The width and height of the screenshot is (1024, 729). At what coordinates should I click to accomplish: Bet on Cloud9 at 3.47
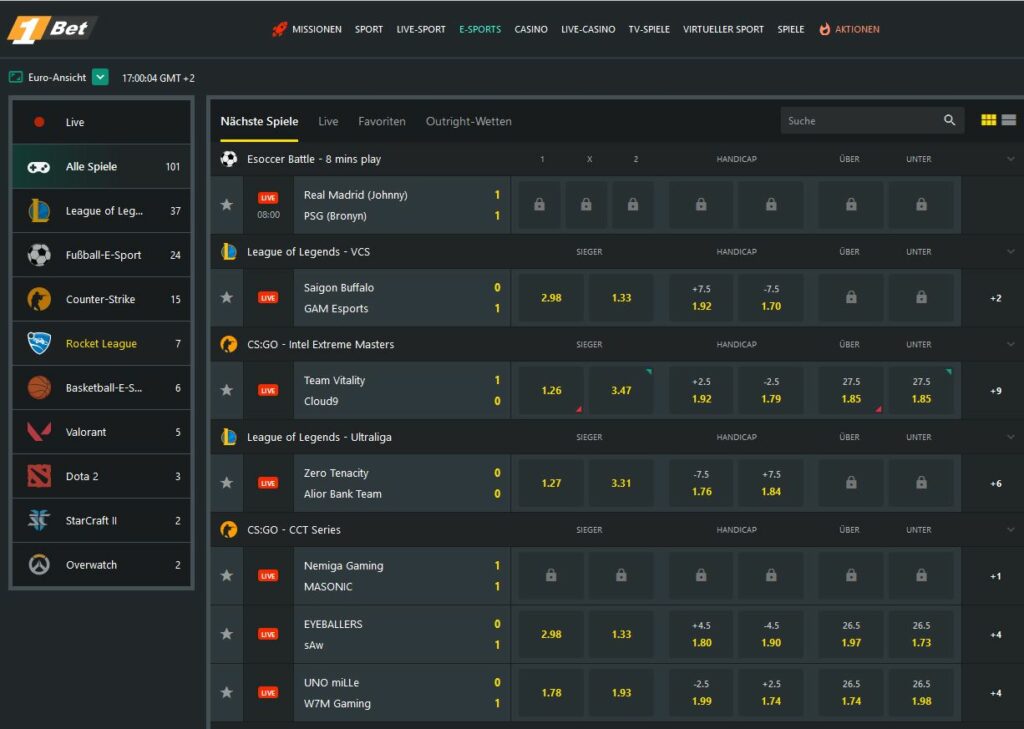(x=621, y=391)
